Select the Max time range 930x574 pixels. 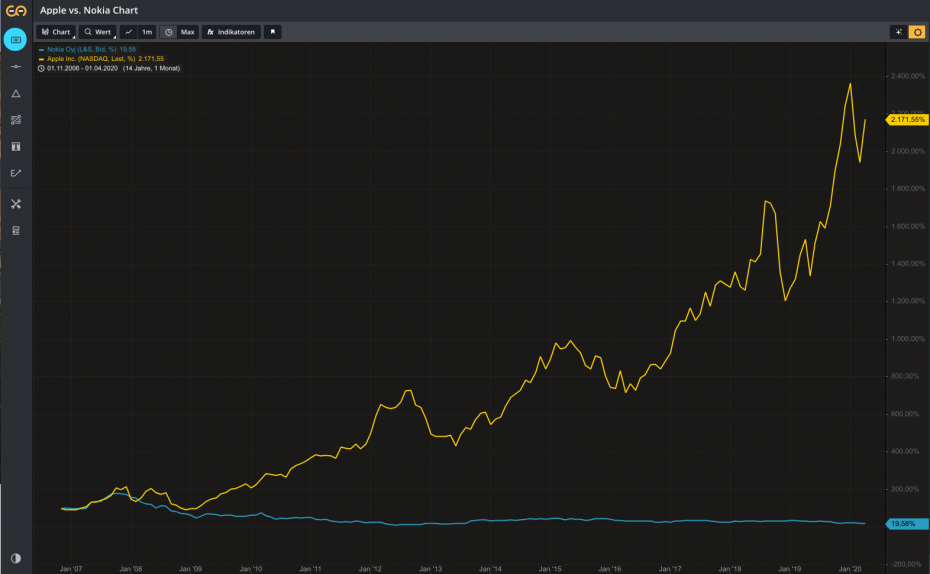pyautogui.click(x=180, y=32)
